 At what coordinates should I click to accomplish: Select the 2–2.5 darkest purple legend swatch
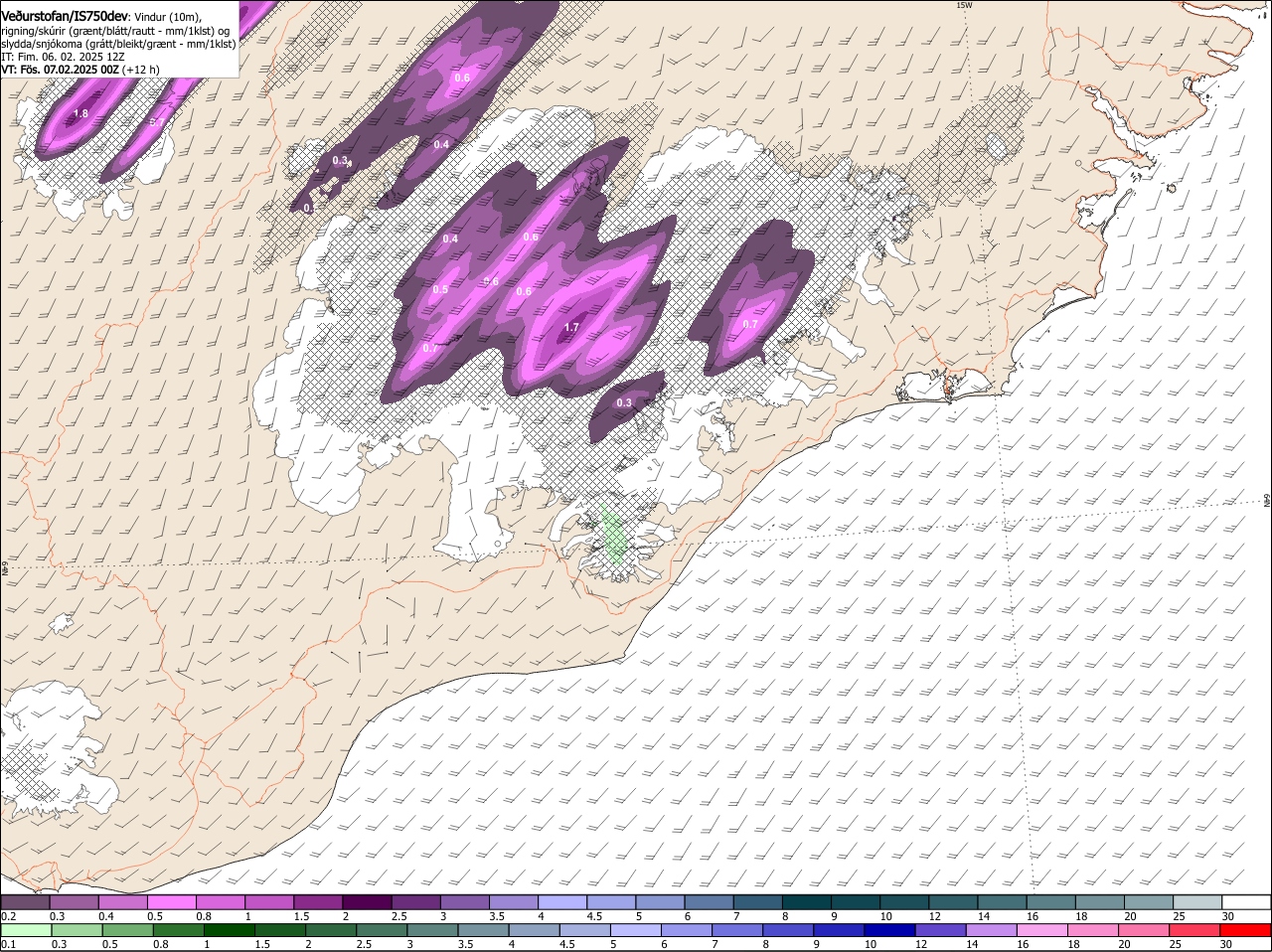[x=367, y=902]
